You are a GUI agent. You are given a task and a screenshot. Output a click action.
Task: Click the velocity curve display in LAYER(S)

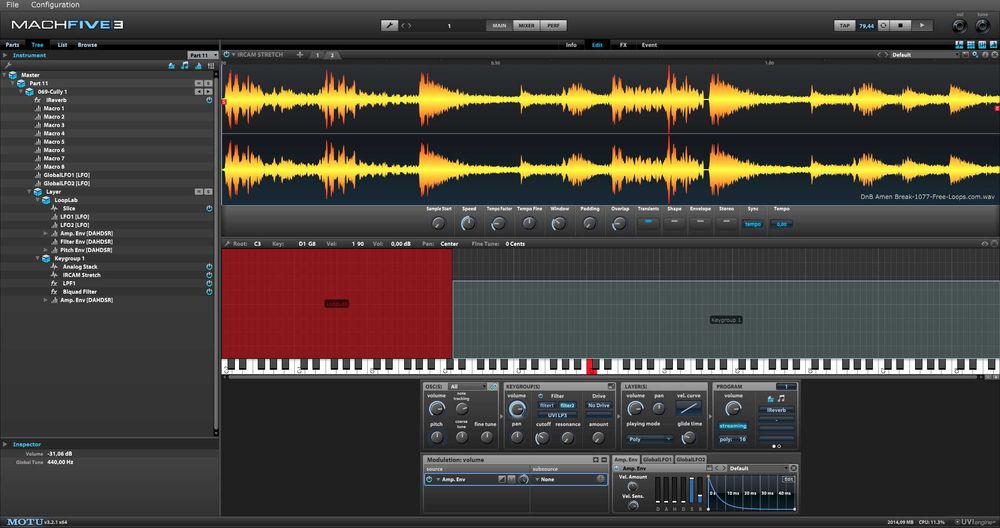[689, 409]
